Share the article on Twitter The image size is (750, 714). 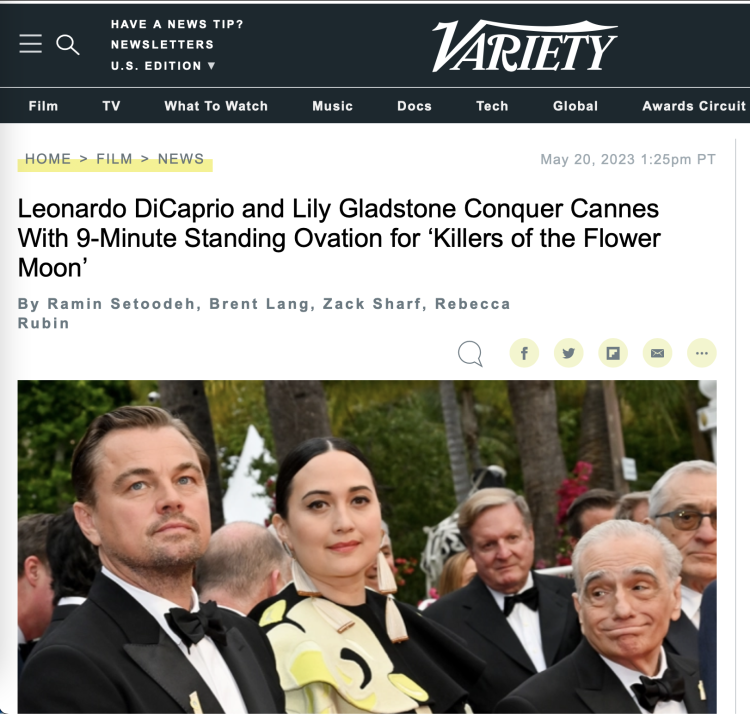pos(569,353)
